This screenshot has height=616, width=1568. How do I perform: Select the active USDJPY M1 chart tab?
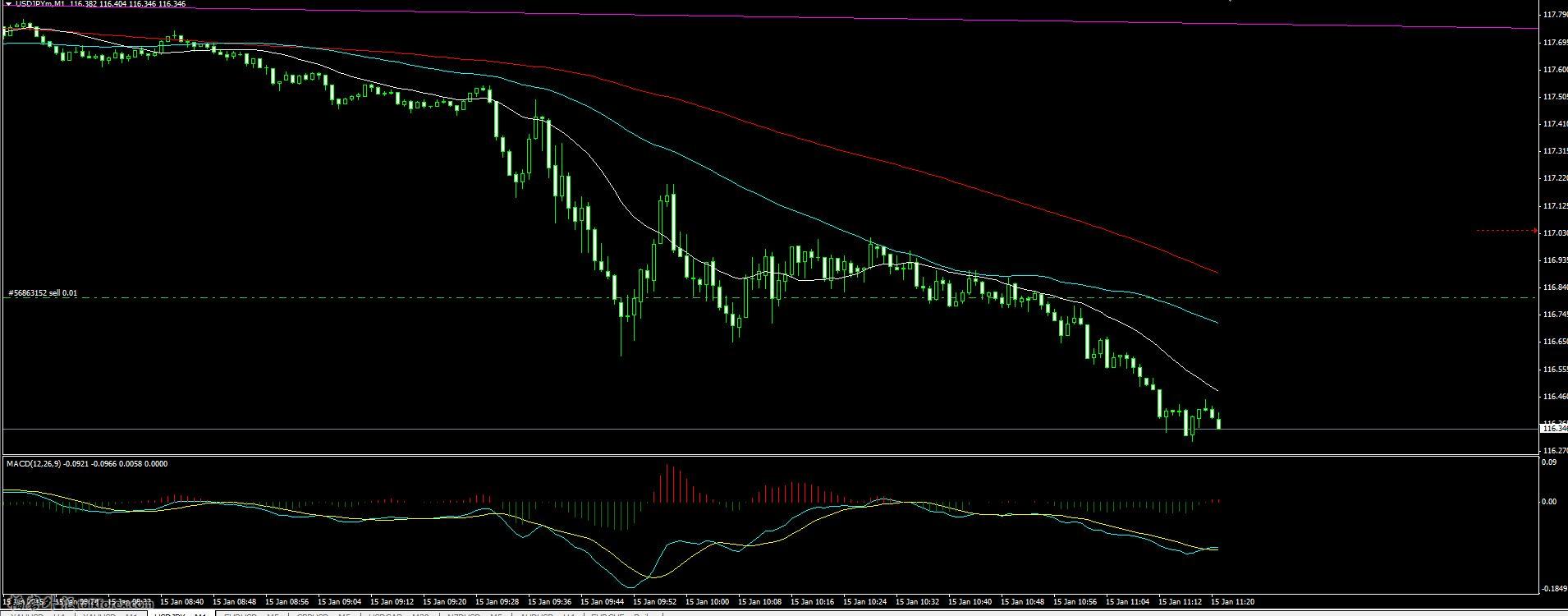coord(181,613)
